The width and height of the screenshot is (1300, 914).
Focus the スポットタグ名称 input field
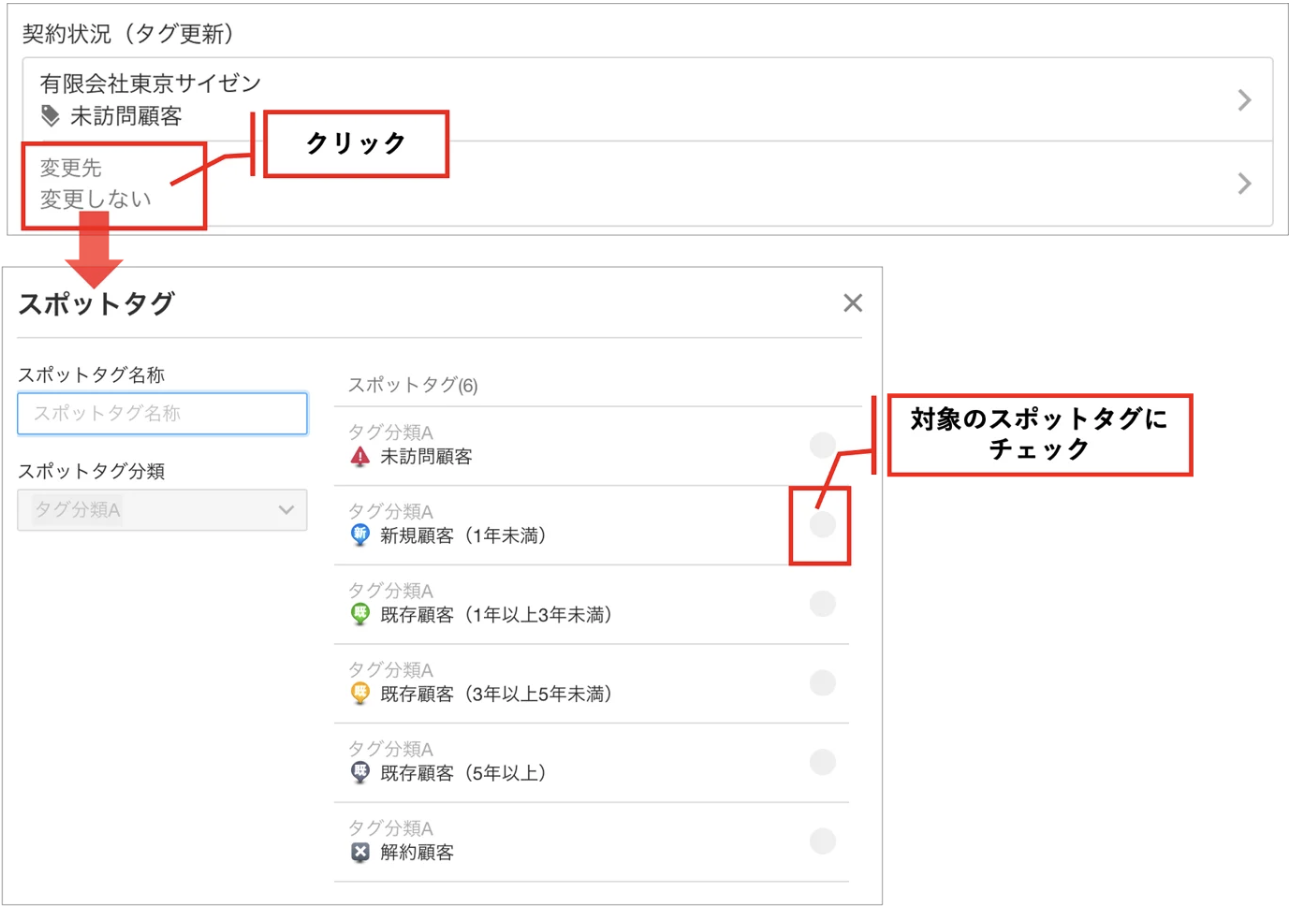(162, 413)
